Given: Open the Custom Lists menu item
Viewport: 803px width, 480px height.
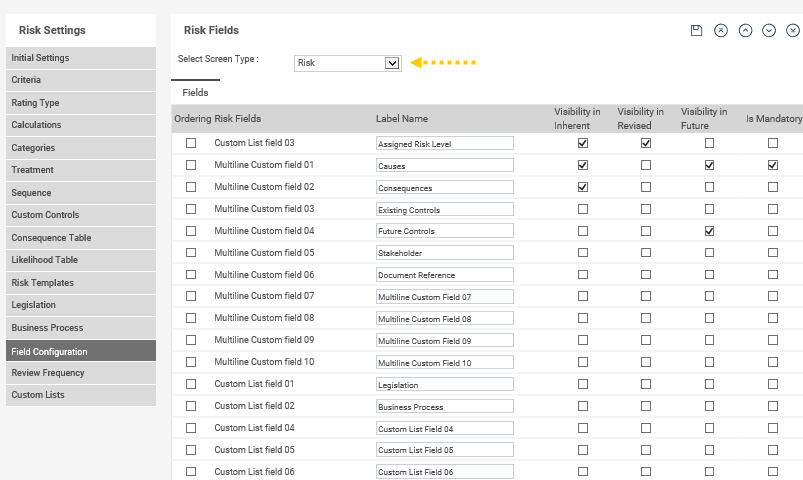Looking at the screenshot, I should coord(80,395).
